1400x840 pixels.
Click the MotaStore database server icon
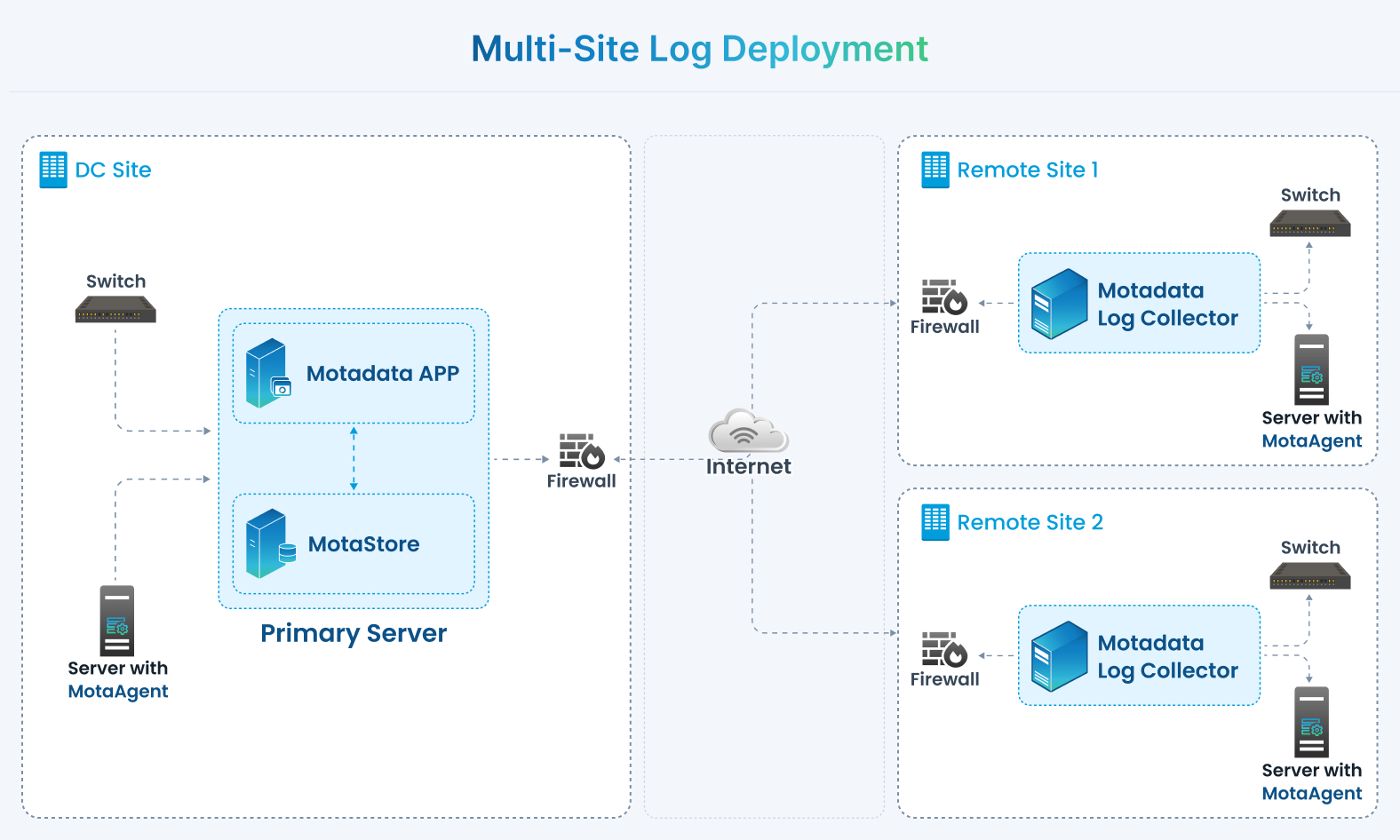(270, 543)
